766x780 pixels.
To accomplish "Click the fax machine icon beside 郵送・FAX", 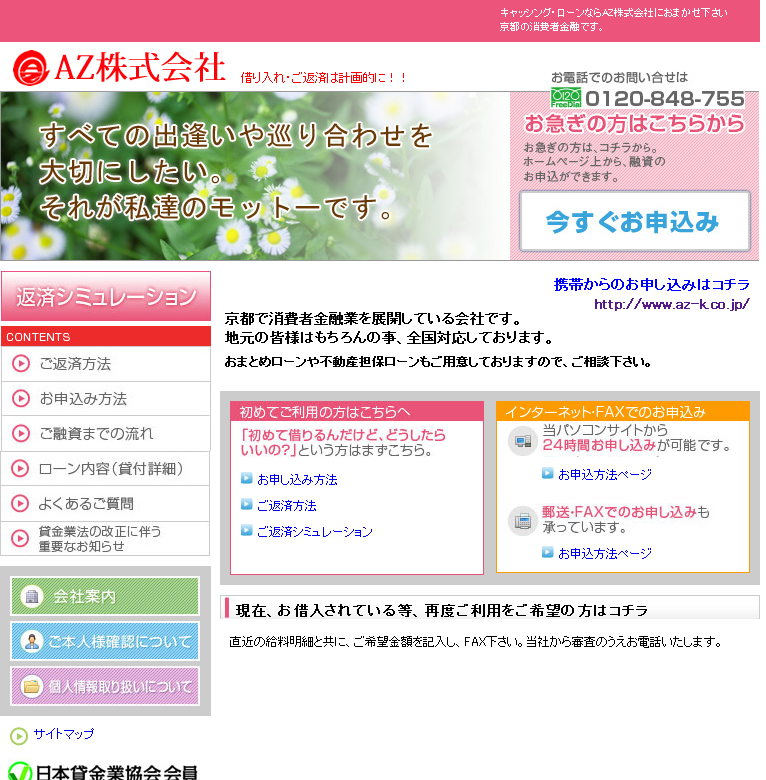I will coord(523,521).
